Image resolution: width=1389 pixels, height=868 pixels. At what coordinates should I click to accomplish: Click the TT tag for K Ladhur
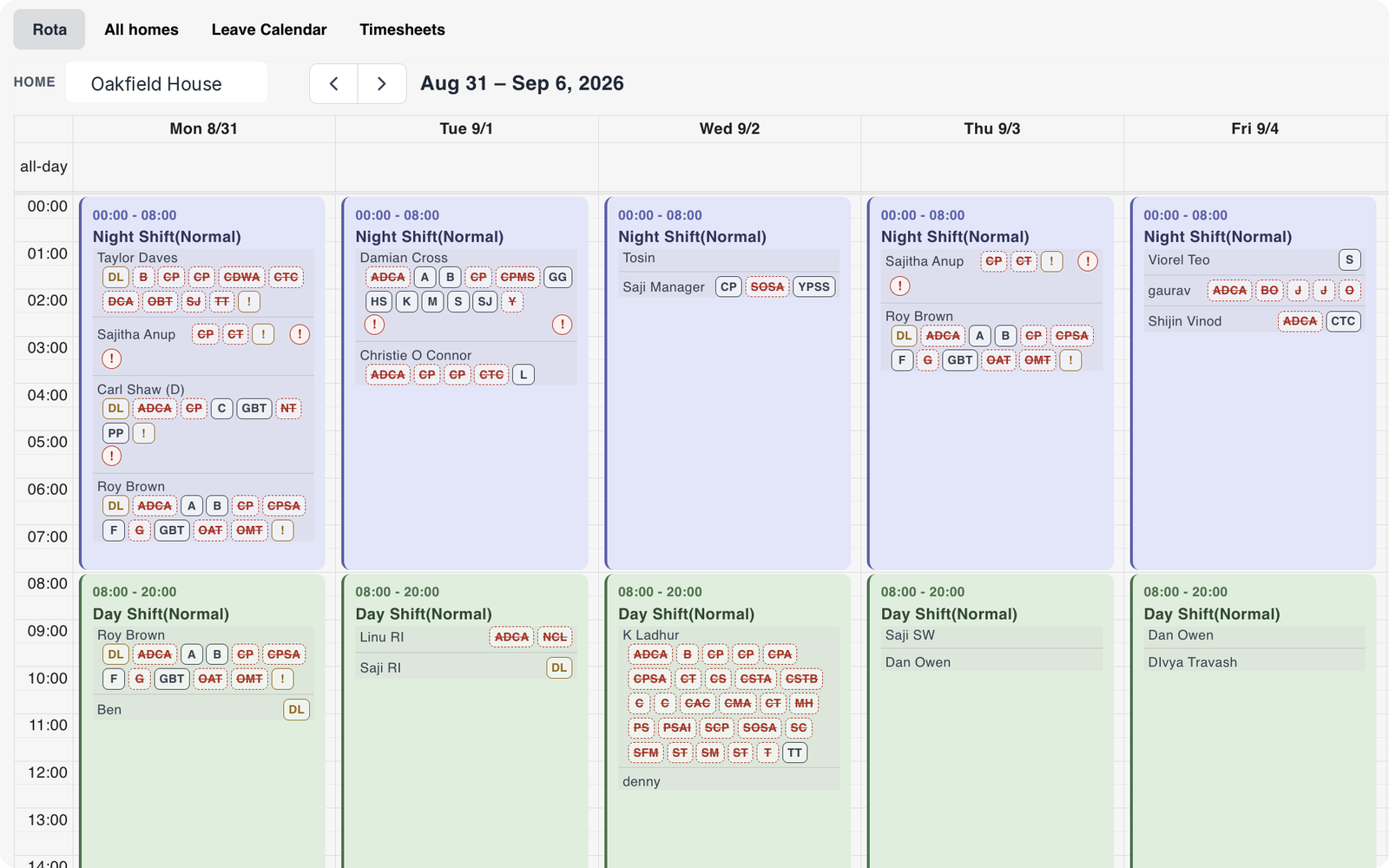795,753
